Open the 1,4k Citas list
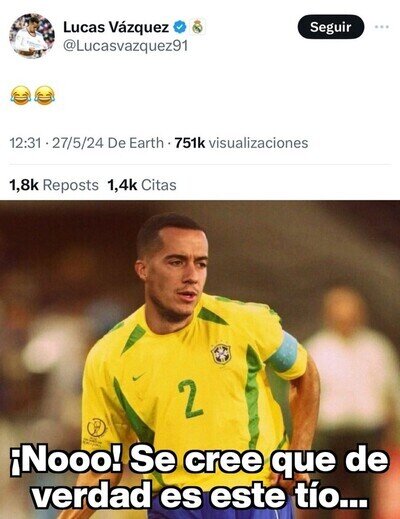Screen dimensions: 400x519 pyautogui.click(x=142, y=185)
